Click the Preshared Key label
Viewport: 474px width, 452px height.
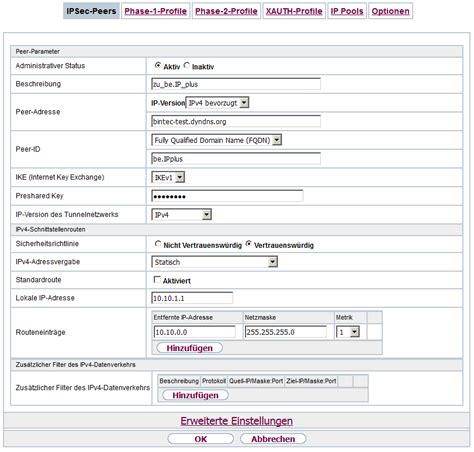[39, 196]
